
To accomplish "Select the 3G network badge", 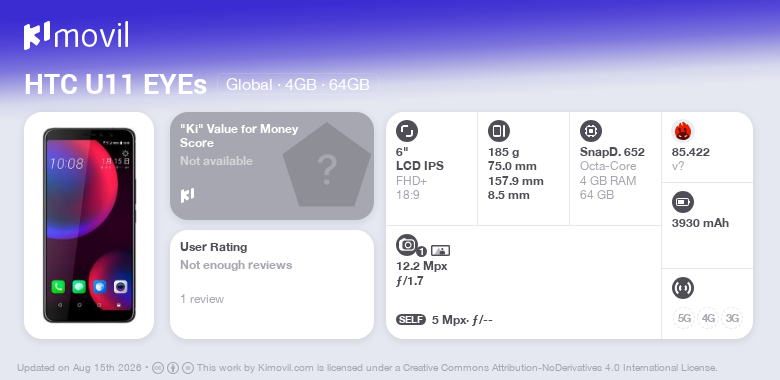I will (x=732, y=318).
